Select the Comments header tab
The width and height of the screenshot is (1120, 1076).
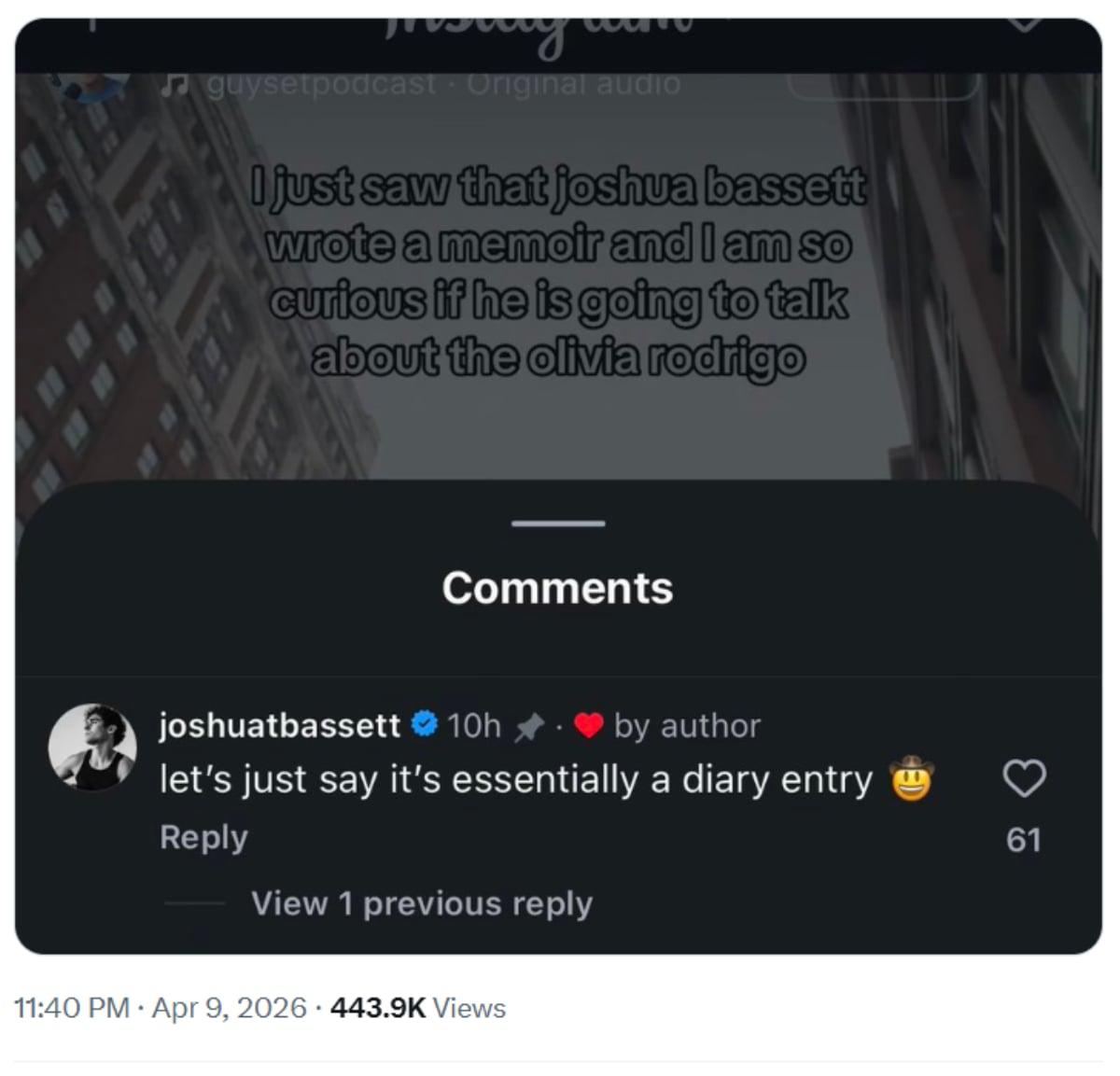pos(558,588)
